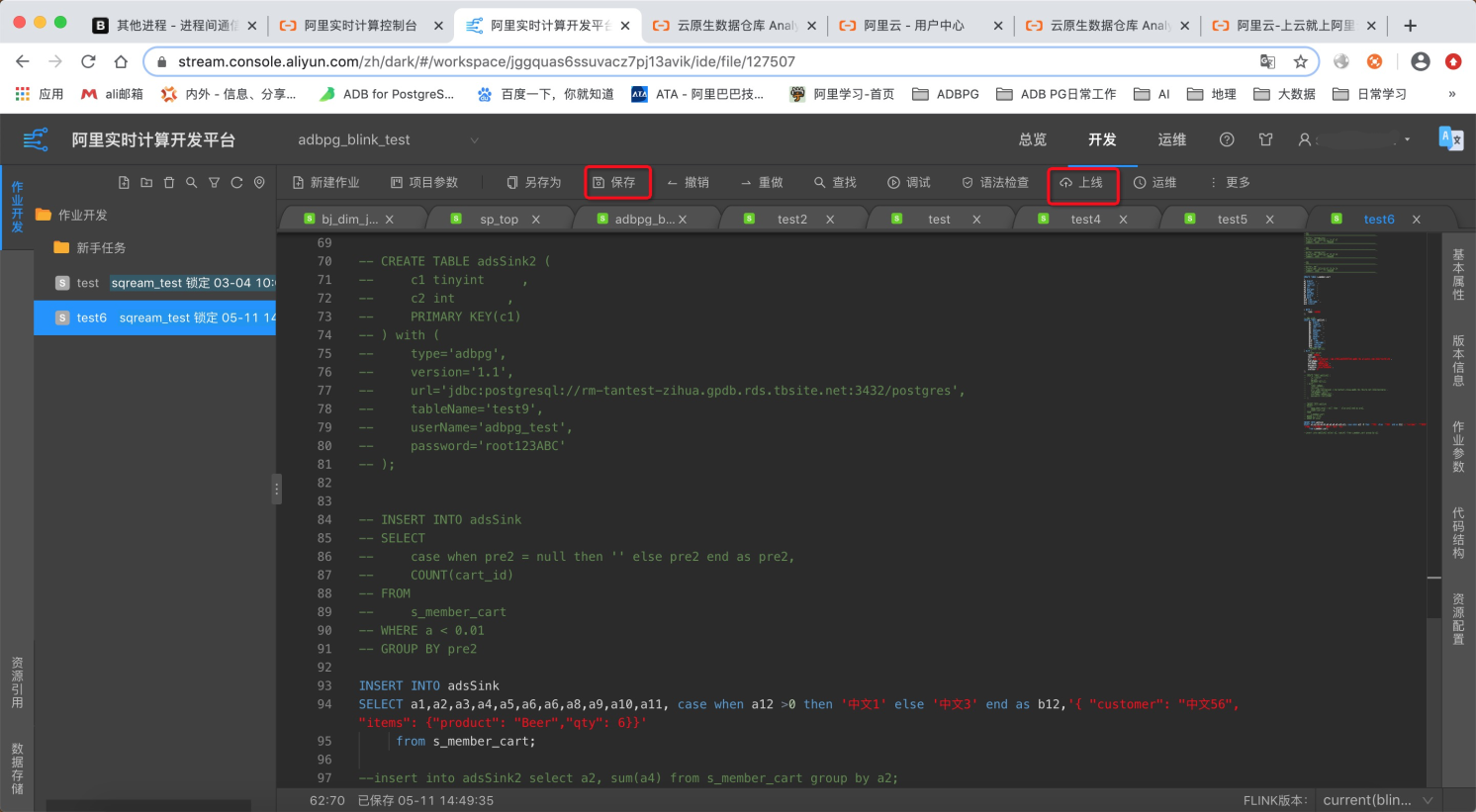The height and width of the screenshot is (812, 1476).
Task: Click the browser reload button
Action: (x=88, y=61)
